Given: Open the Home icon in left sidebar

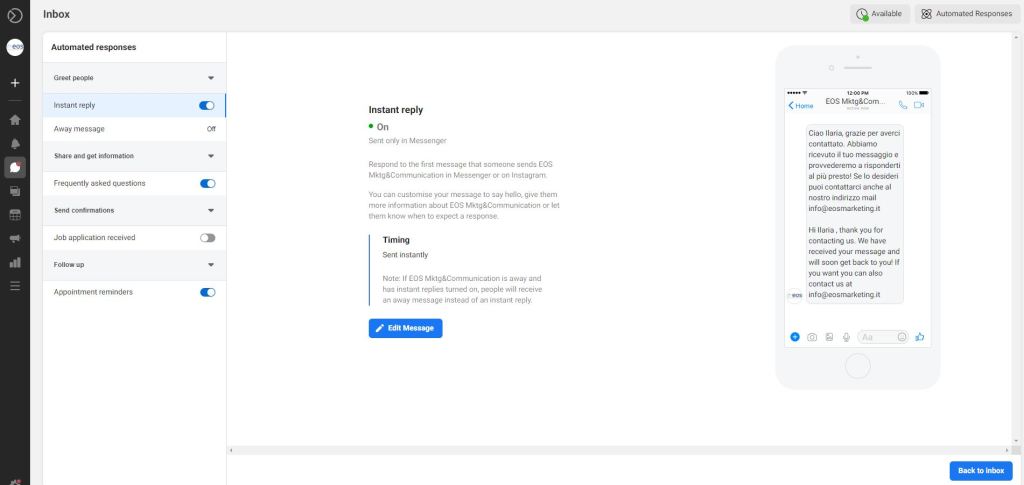Looking at the screenshot, I should pyautogui.click(x=15, y=120).
